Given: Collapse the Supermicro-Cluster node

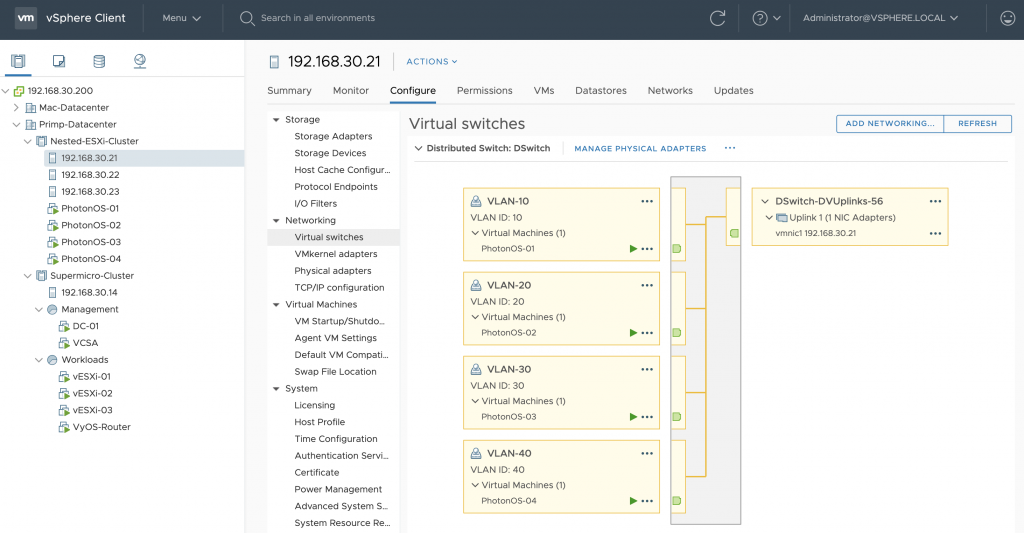Looking at the screenshot, I should pyautogui.click(x=27, y=276).
